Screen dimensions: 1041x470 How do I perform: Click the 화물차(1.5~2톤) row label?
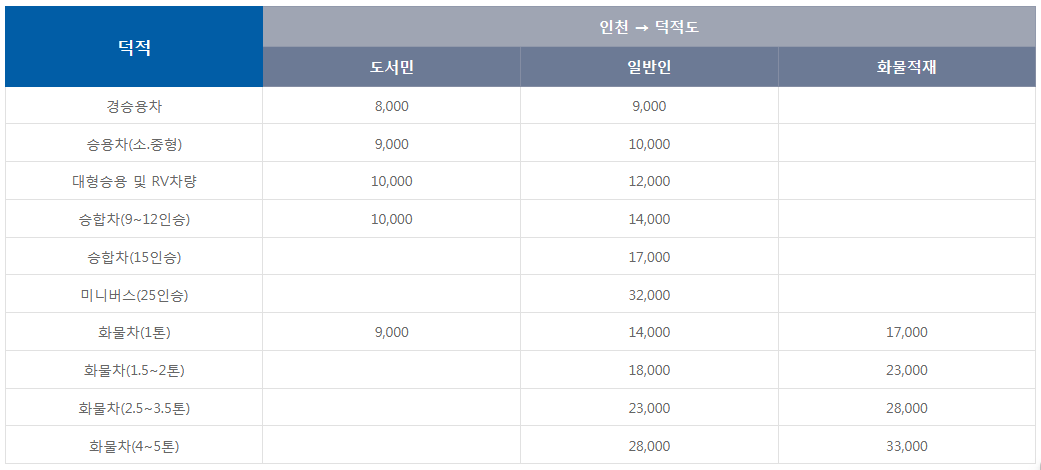click(x=134, y=370)
